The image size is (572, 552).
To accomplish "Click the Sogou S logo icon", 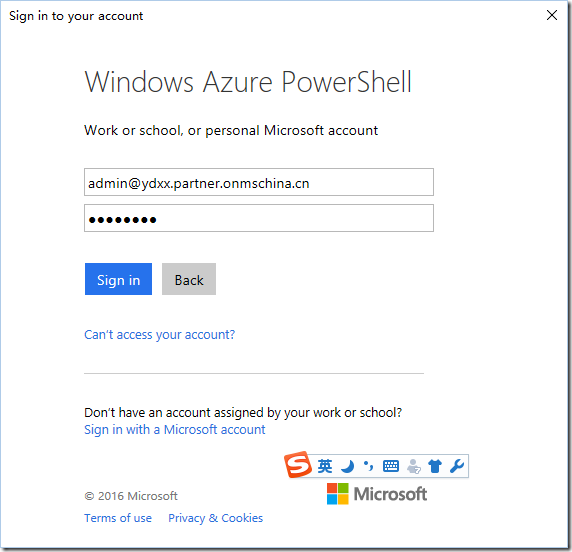I will pos(298,464).
